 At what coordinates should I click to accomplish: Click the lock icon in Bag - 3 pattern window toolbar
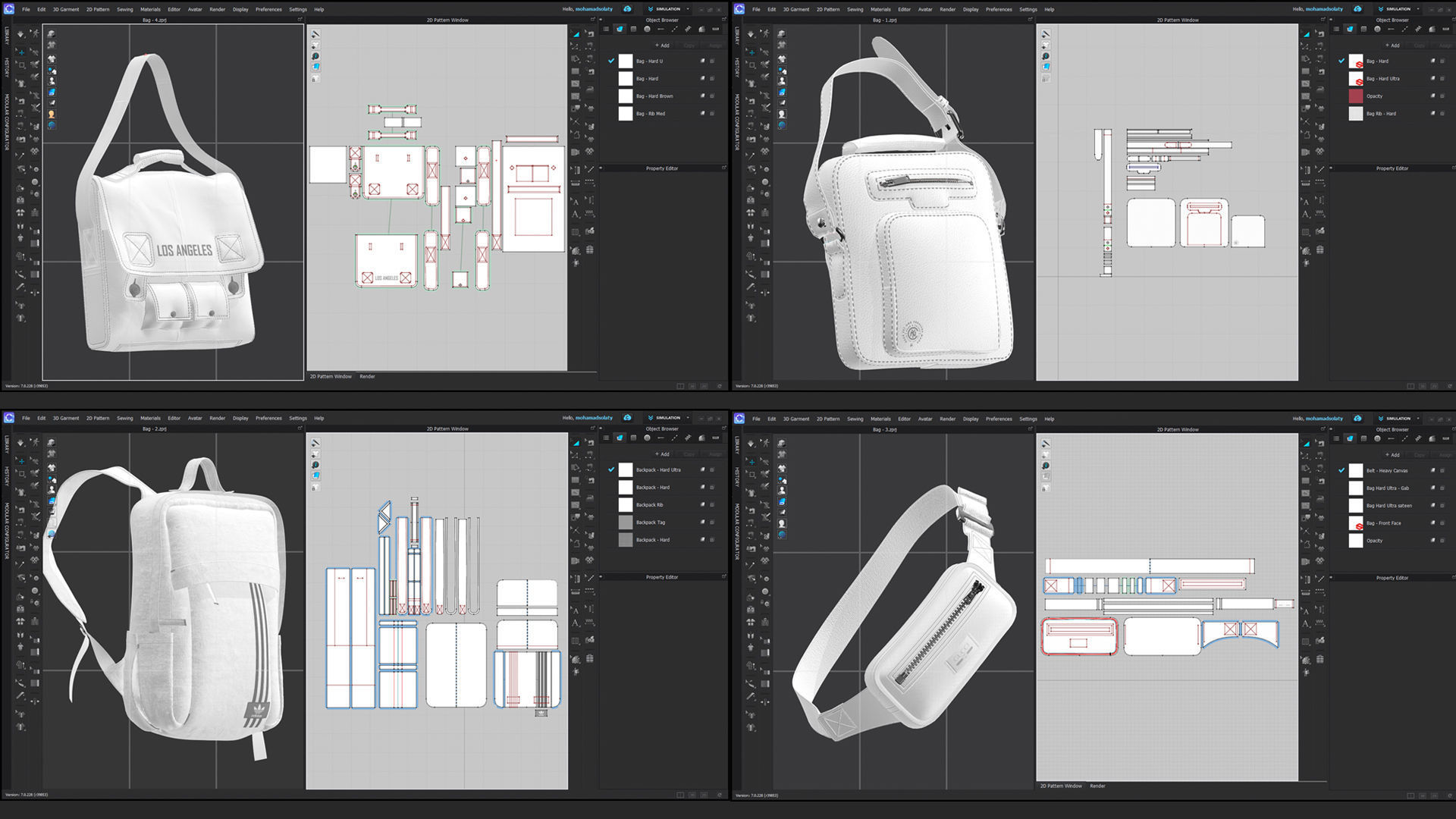[x=1046, y=488]
